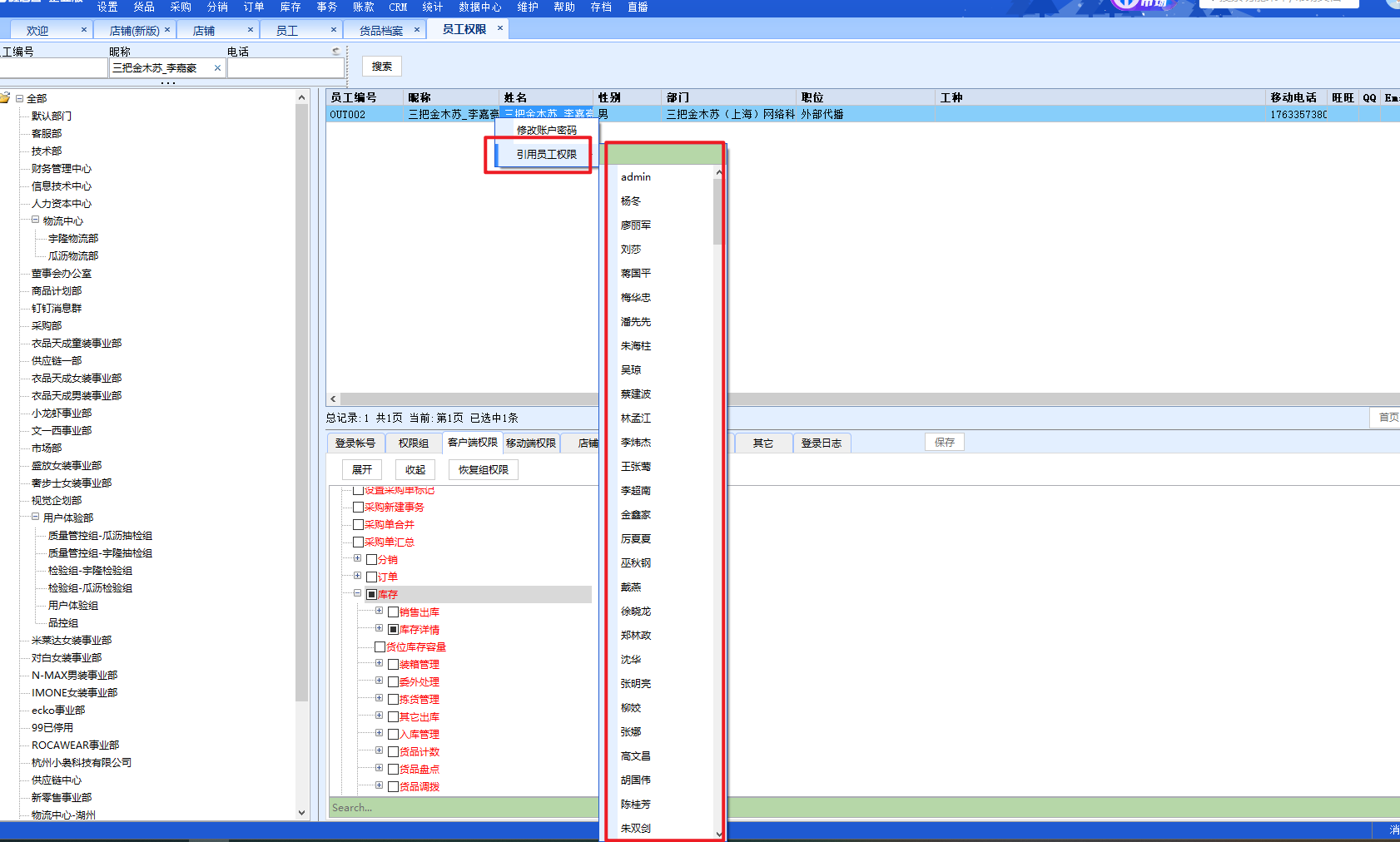Switch to the 移动端权限 tab
Image resolution: width=1400 pixels, height=842 pixels.
point(530,443)
